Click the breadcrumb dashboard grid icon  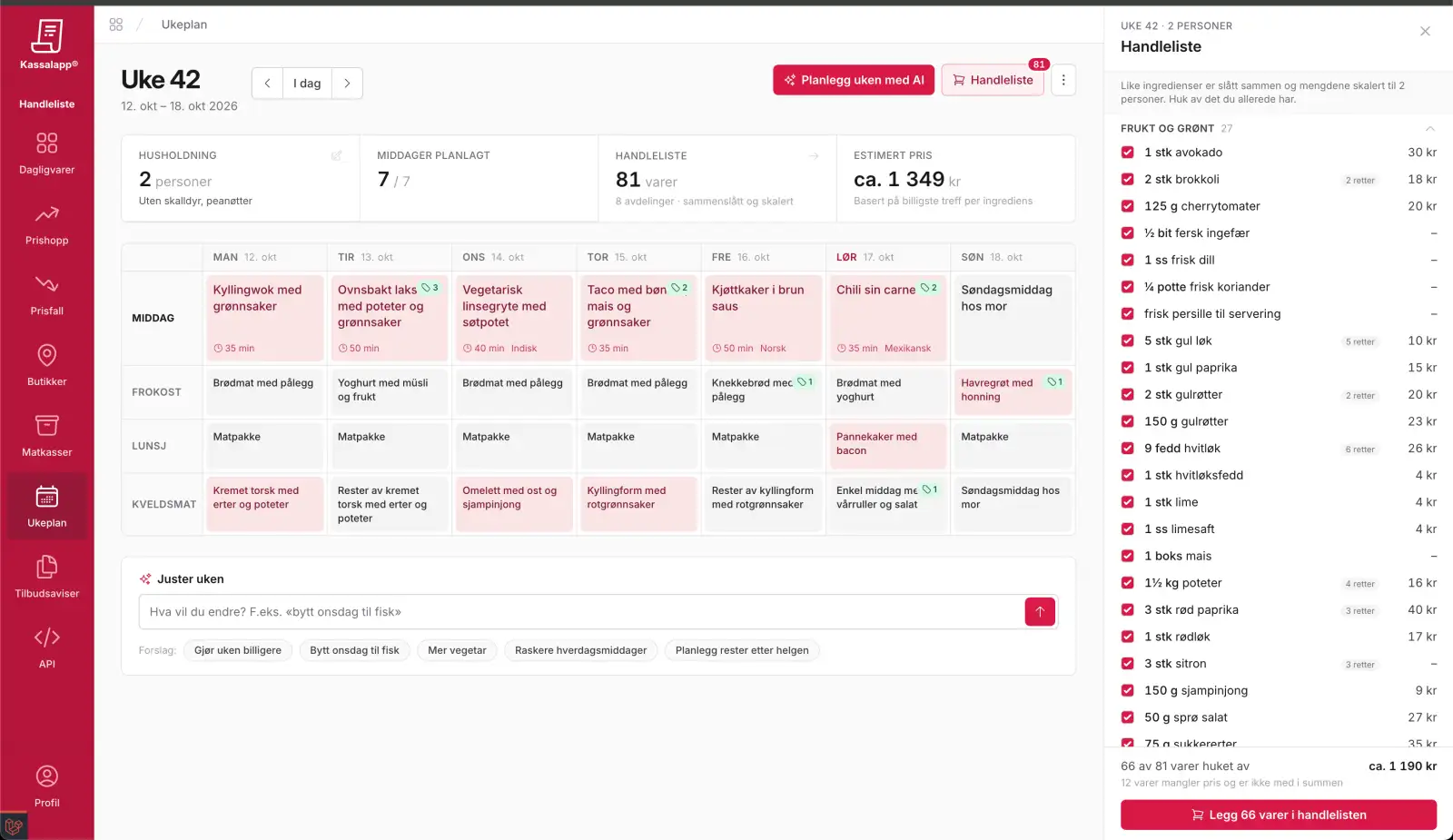point(116,25)
